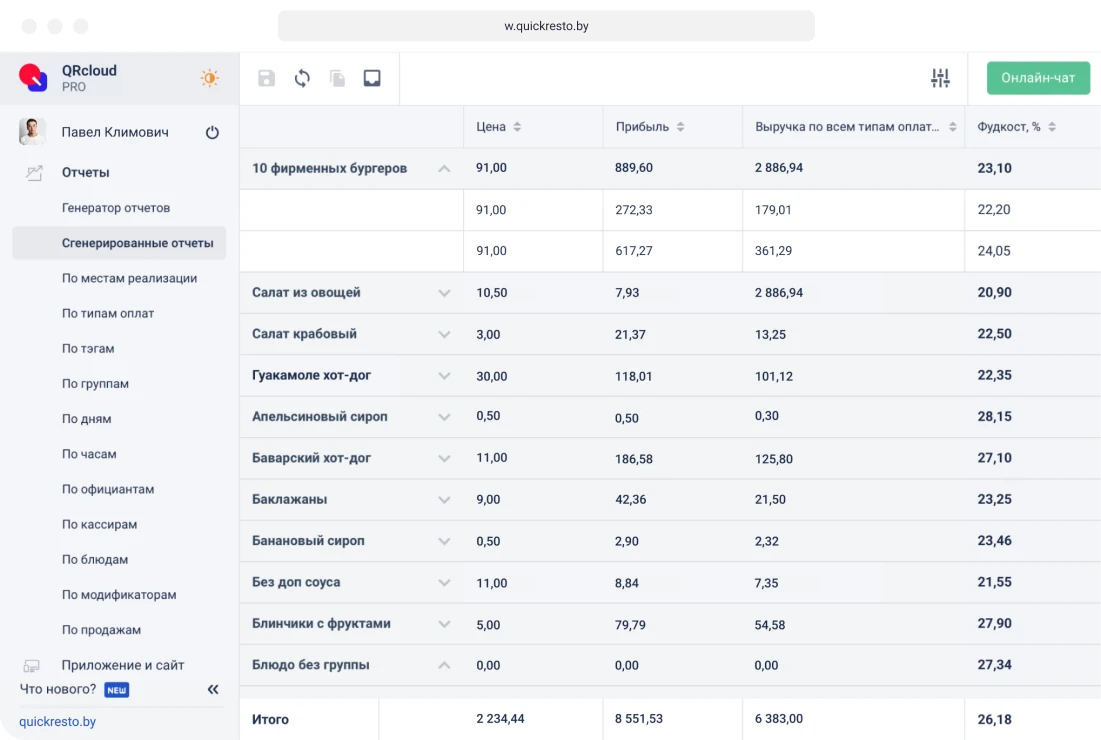Open the Онлайн-чат button

[x=1038, y=78]
